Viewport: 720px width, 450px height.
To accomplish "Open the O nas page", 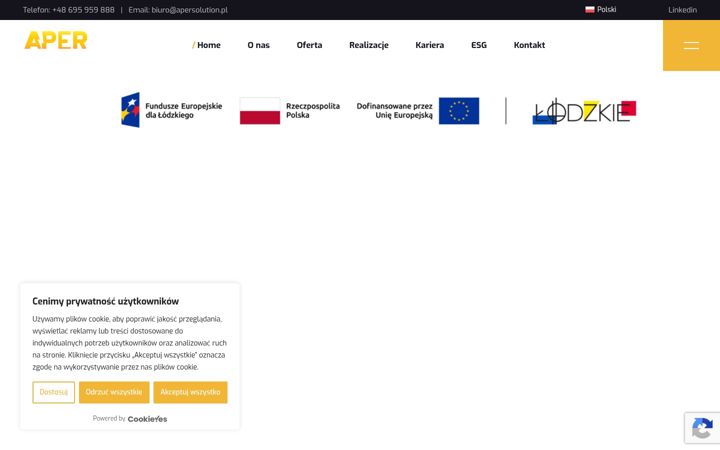I will (x=259, y=45).
